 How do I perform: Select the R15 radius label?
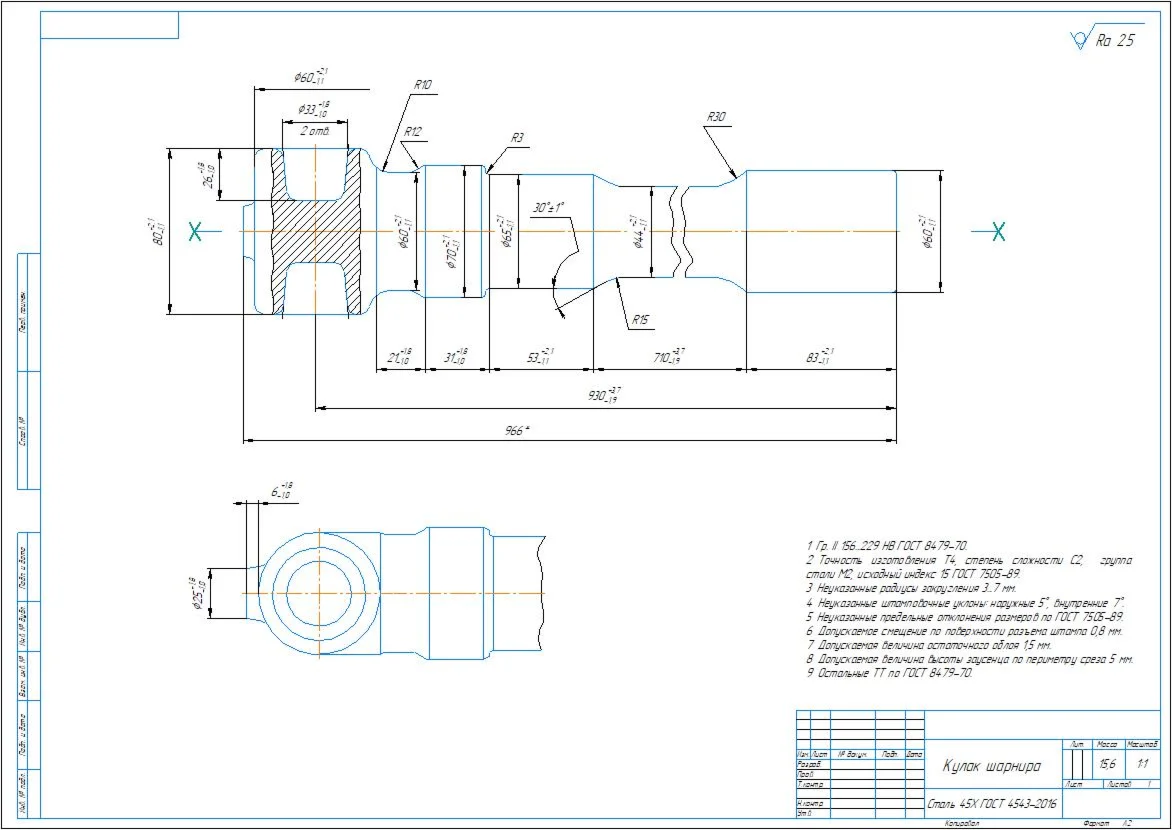(x=641, y=320)
